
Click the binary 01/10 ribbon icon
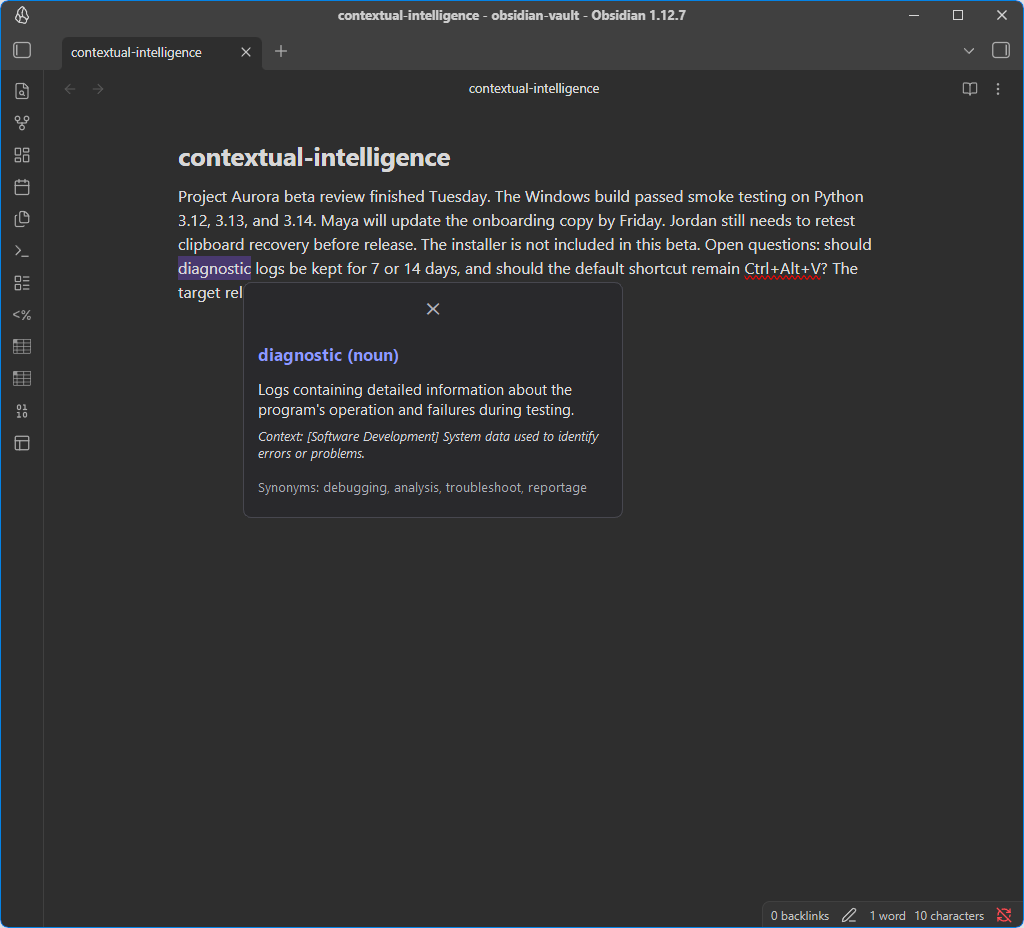(x=22, y=411)
